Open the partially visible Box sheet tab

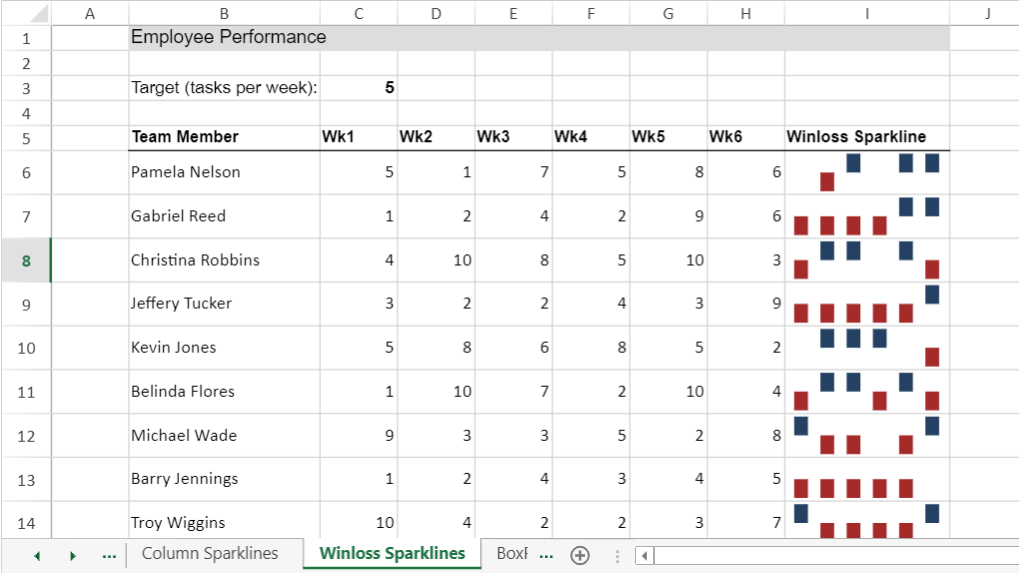(x=510, y=554)
